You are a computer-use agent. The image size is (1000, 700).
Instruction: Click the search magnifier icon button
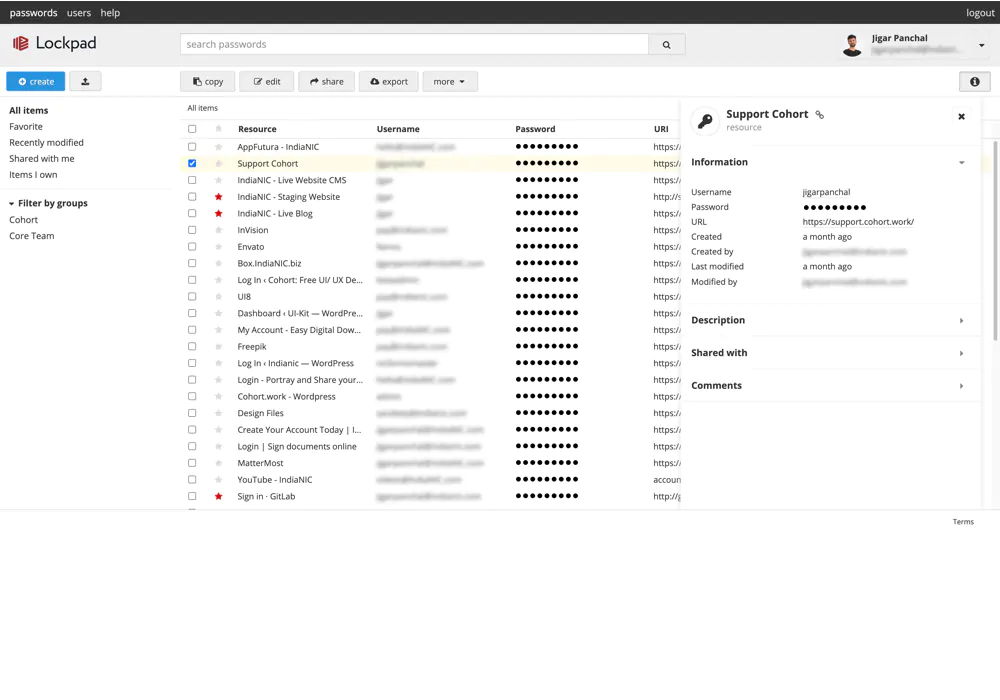click(667, 45)
